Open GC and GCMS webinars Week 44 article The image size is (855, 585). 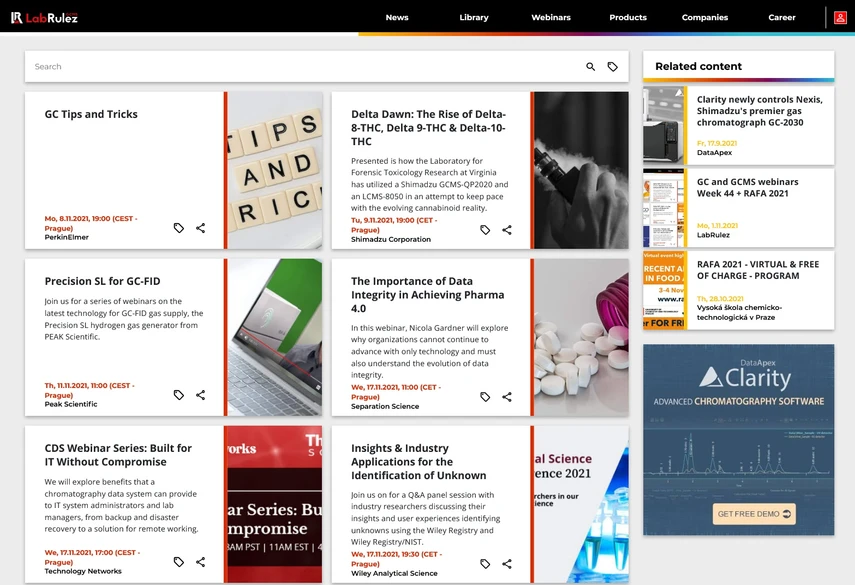748,188
